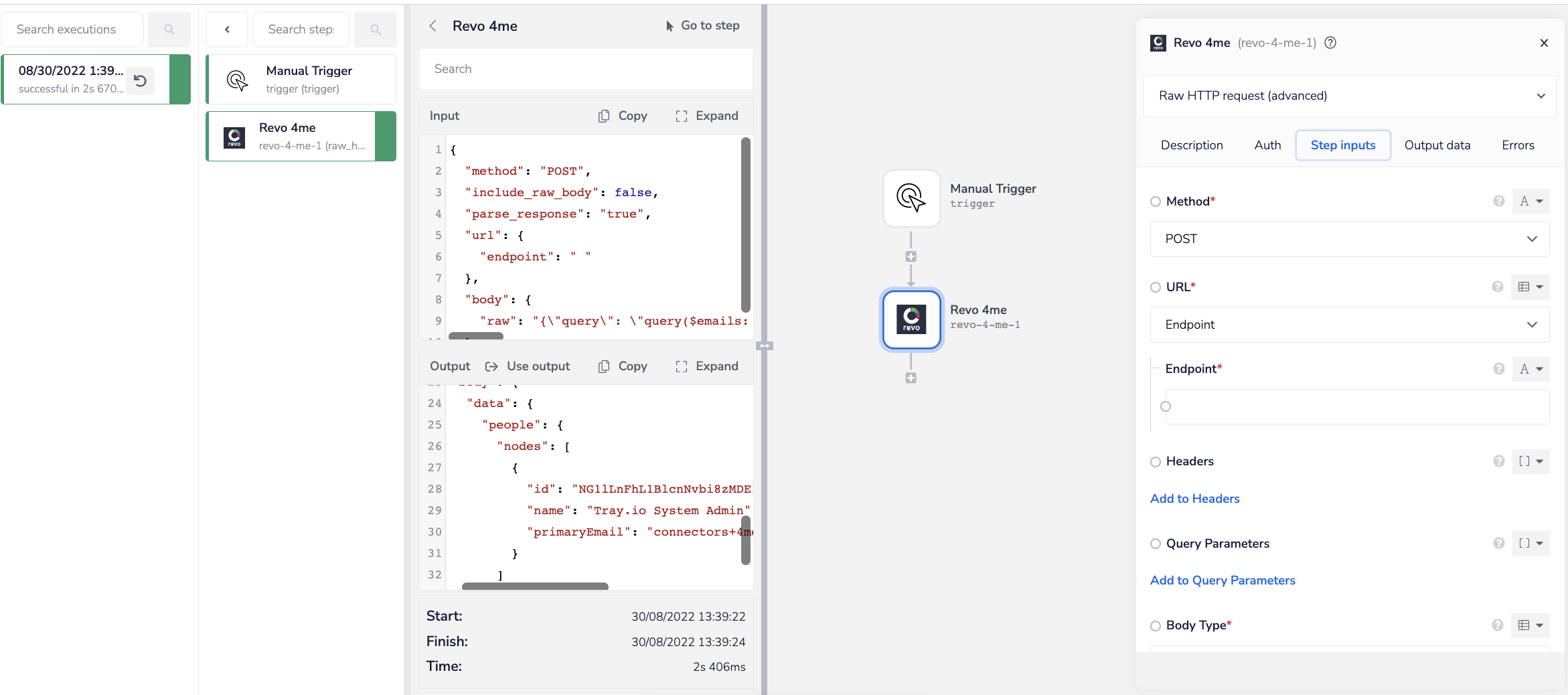Click the Revo 4me node on canvas
This screenshot has width=1568, height=695.
[x=911, y=319]
